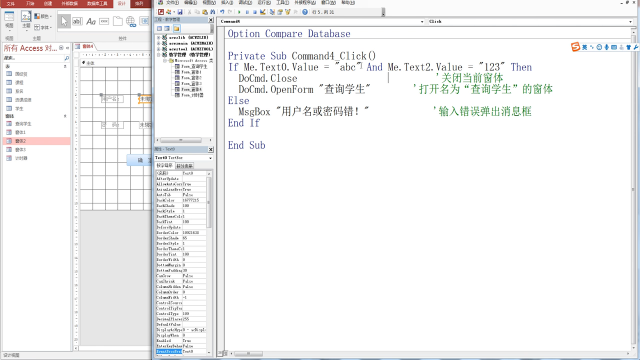Click the Sogou input method S icon
The image size is (640, 360).
pyautogui.click(x=576, y=47)
